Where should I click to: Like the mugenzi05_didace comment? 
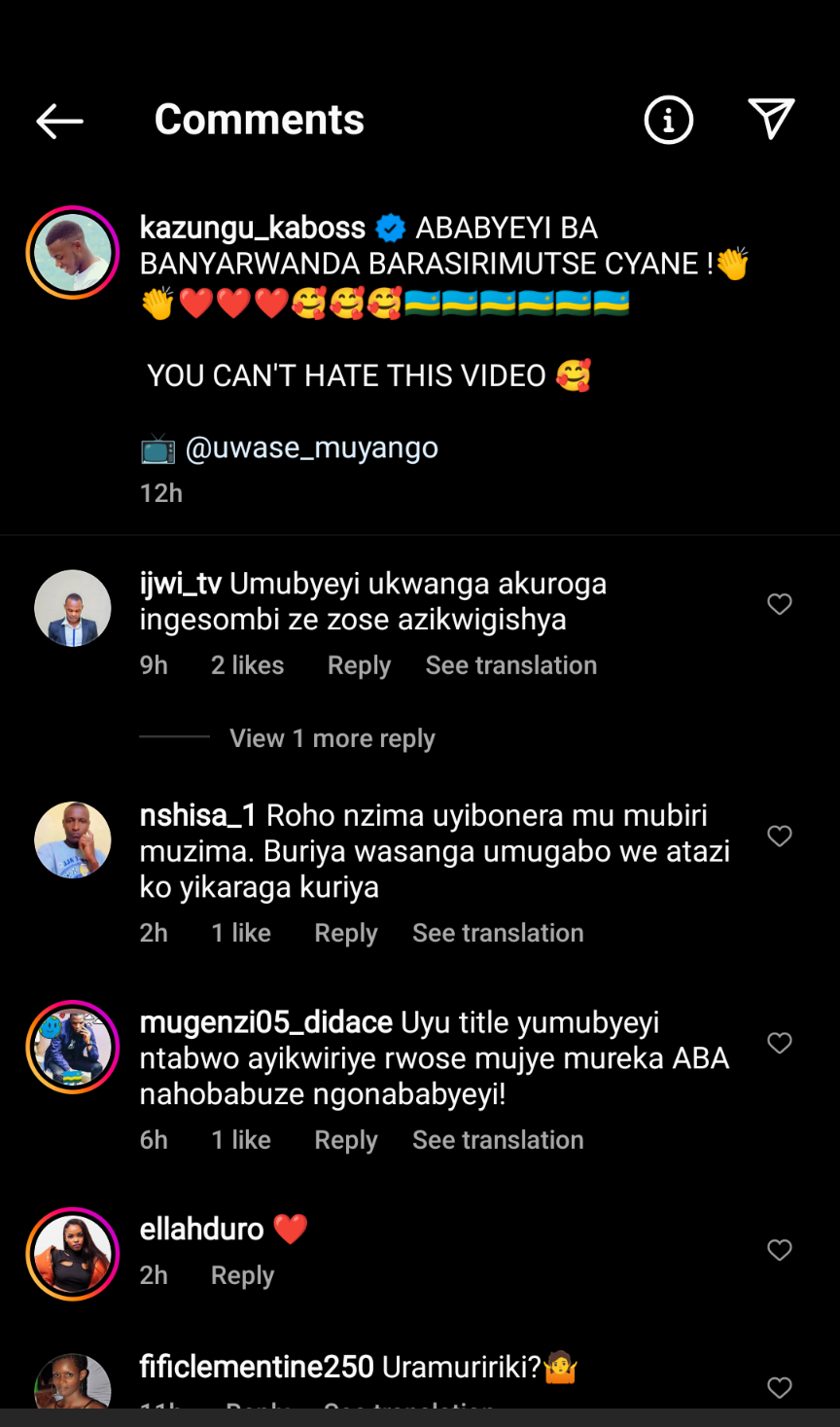(x=780, y=1043)
